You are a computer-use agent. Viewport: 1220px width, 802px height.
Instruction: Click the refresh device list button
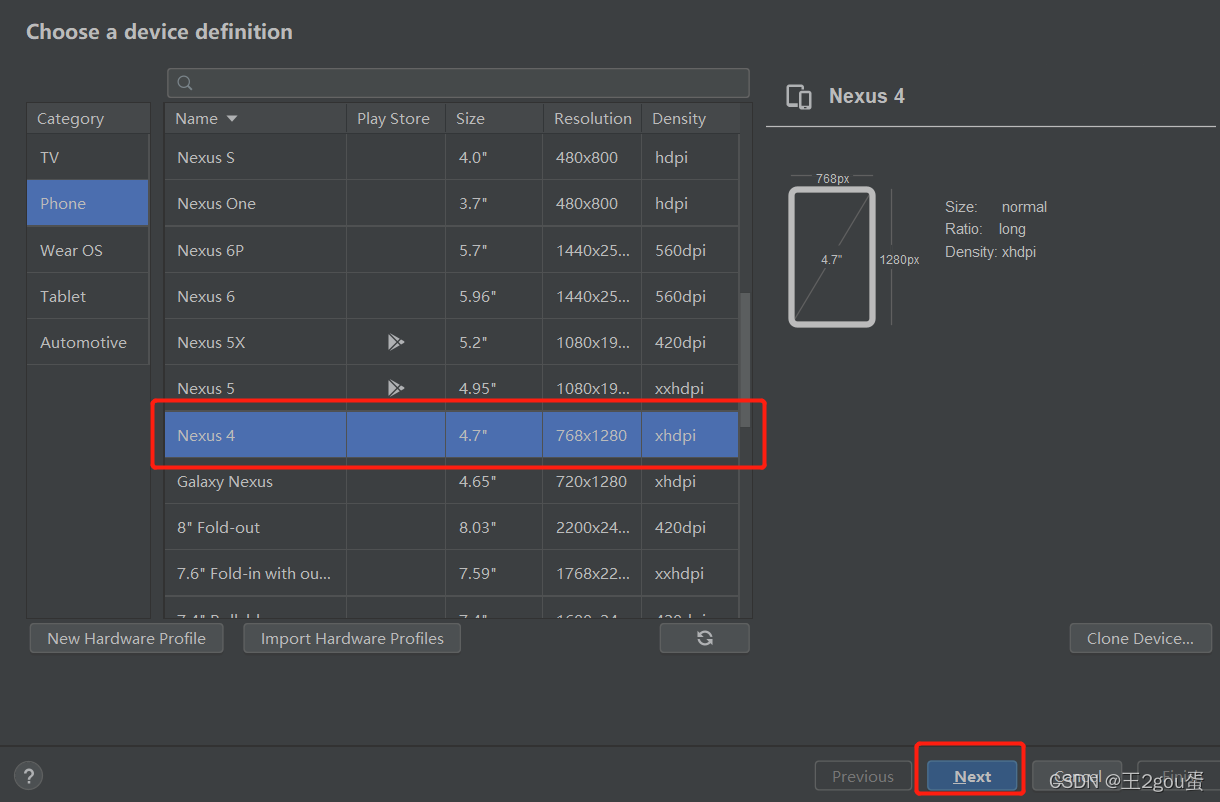704,638
